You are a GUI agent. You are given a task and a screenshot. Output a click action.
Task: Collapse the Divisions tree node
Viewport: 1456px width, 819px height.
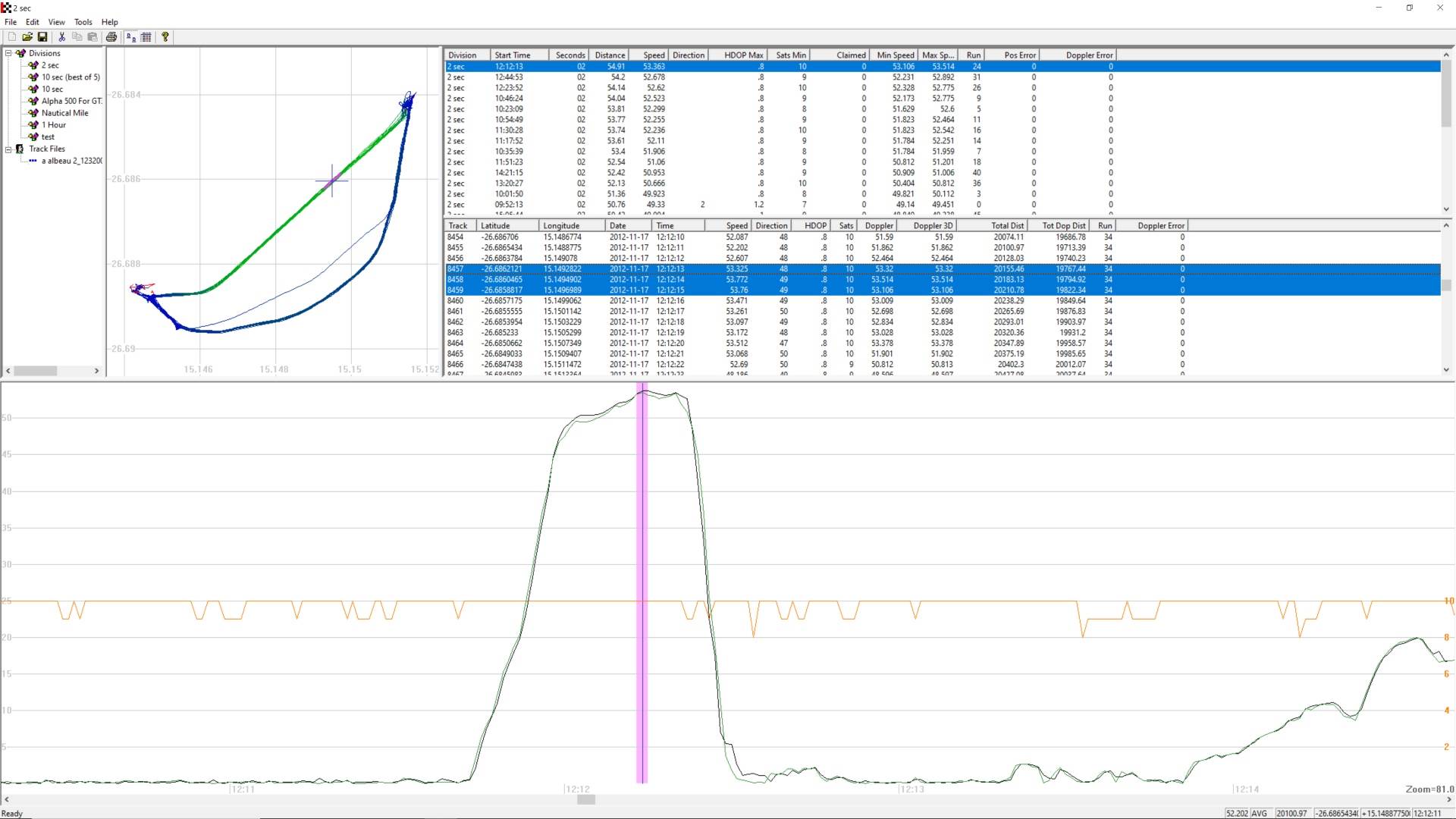tap(8, 53)
